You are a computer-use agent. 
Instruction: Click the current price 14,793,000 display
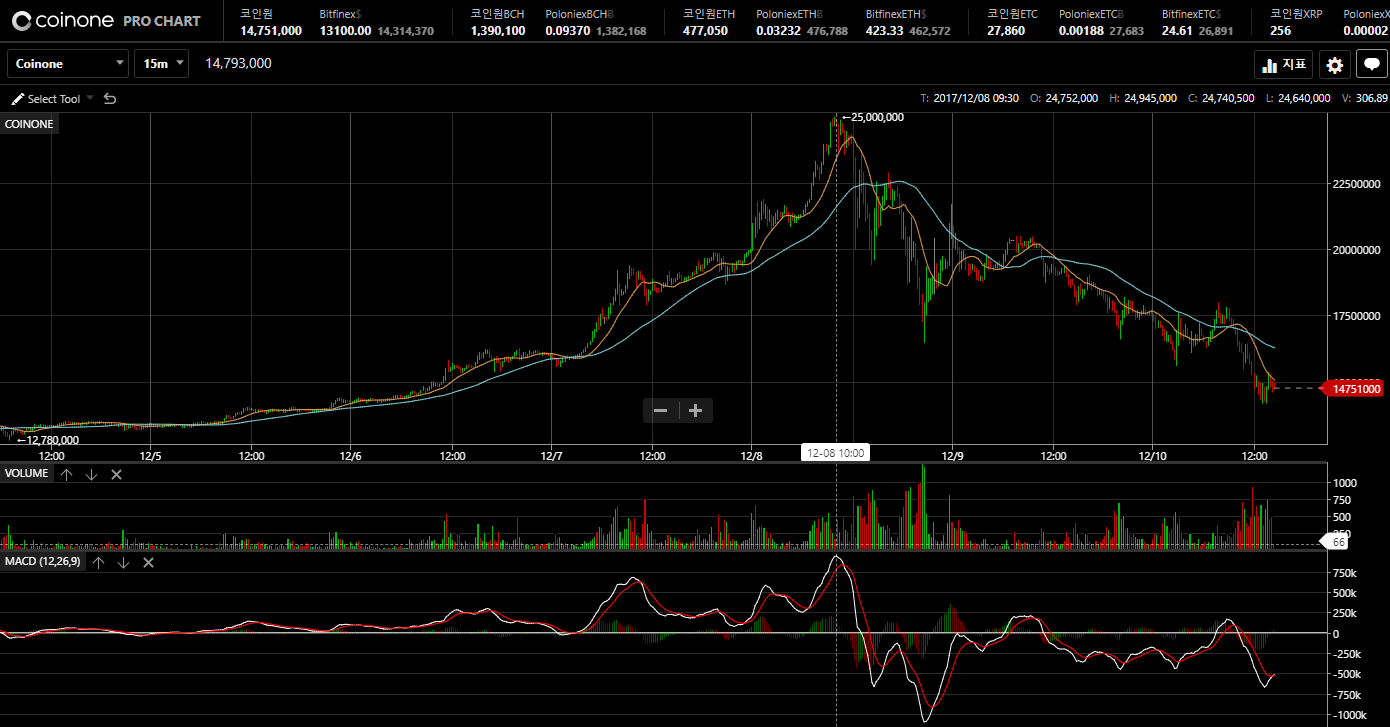[238, 64]
